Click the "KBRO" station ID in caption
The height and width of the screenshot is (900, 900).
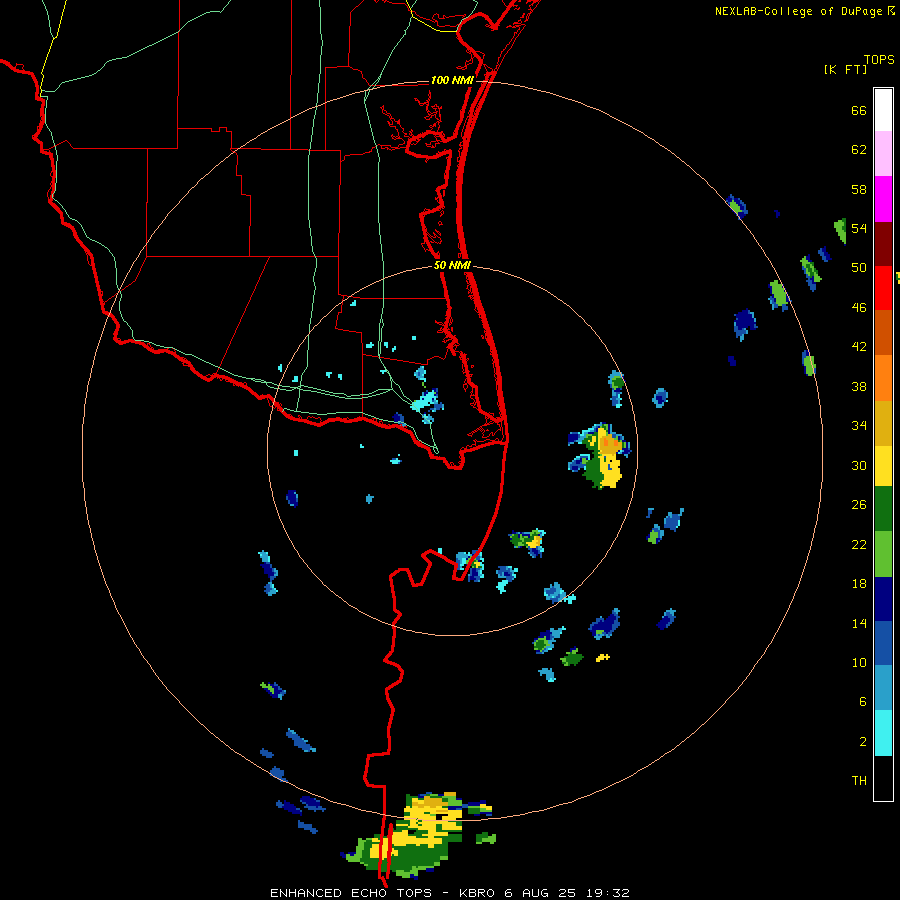point(477,893)
